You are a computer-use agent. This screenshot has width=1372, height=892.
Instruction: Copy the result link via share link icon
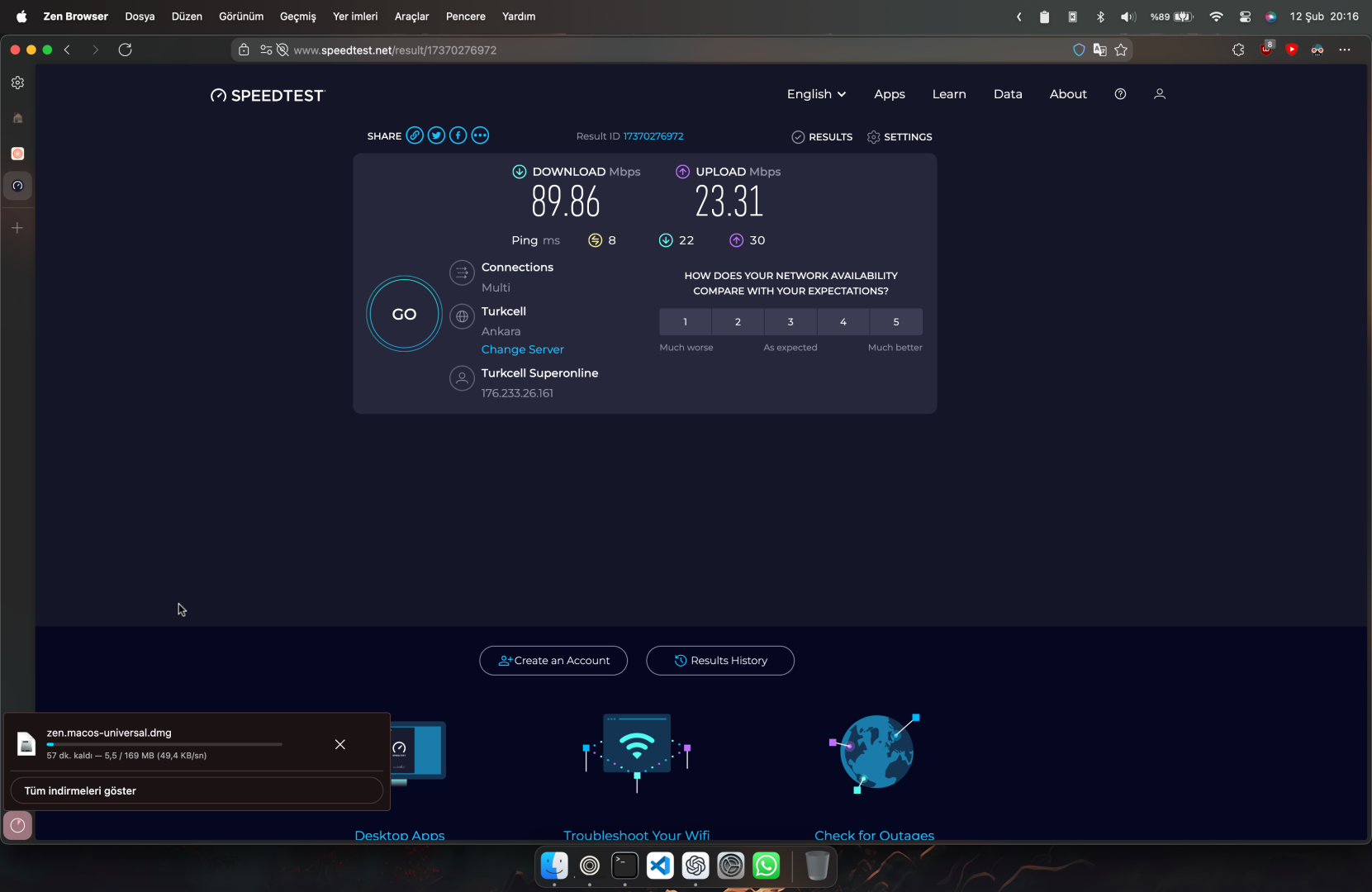(415, 135)
